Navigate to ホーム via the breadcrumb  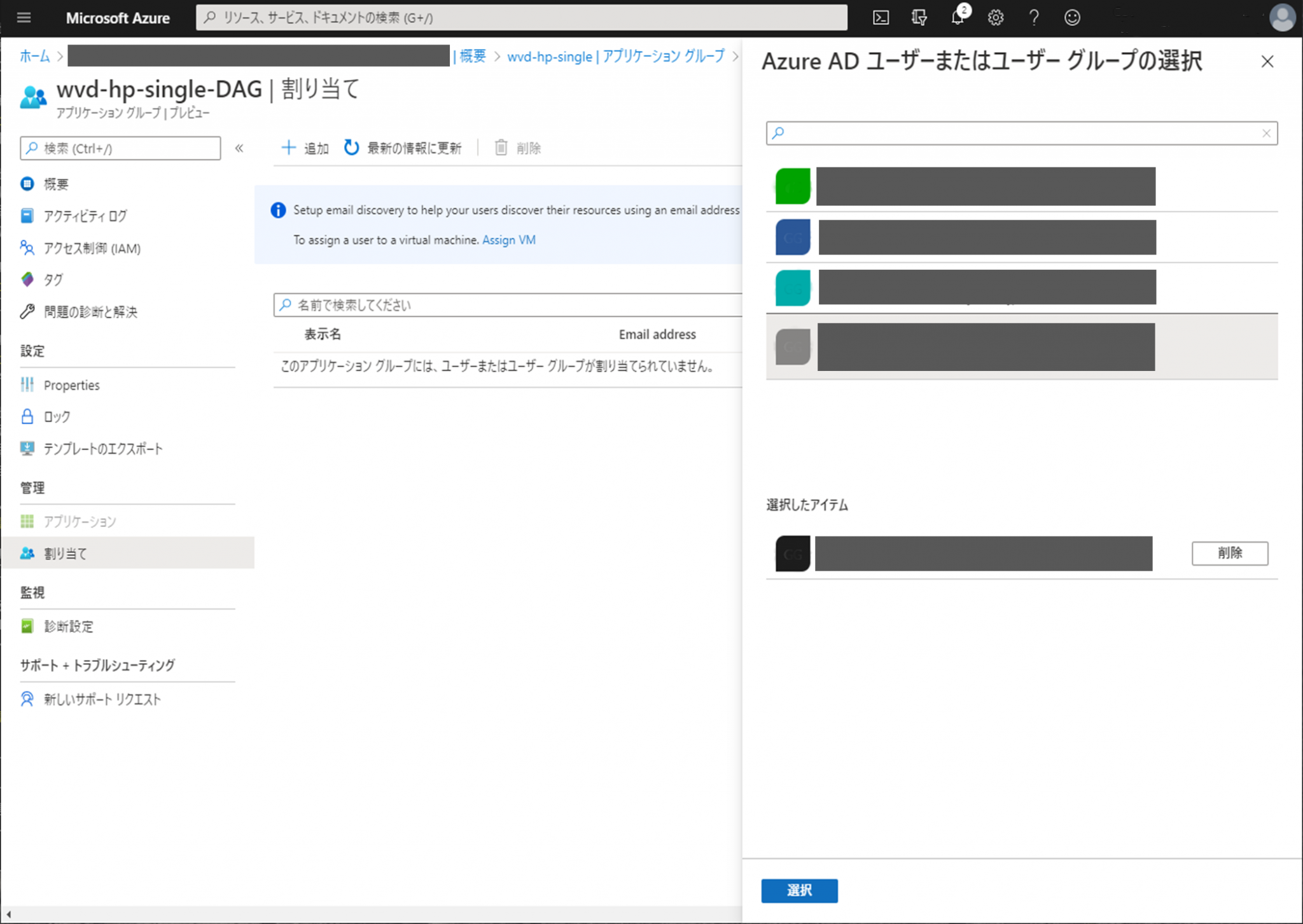(x=35, y=56)
